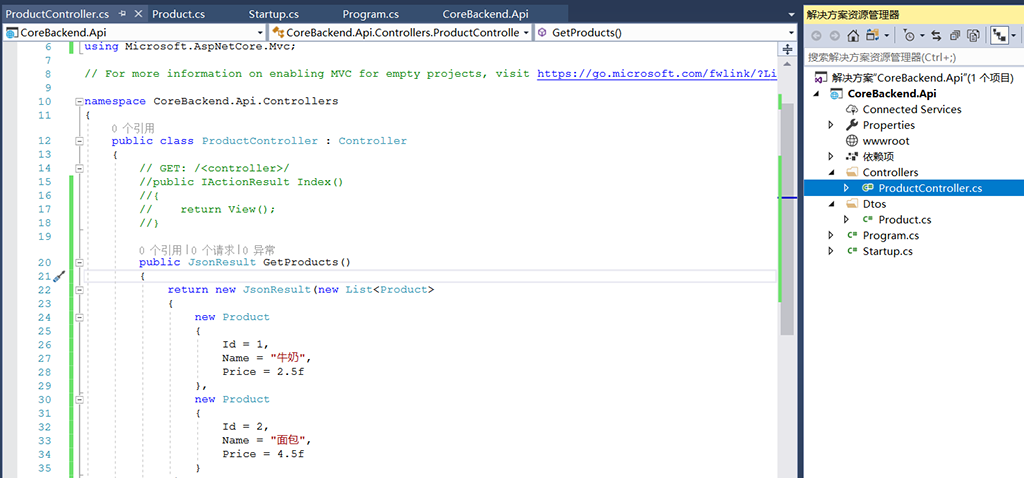
Task: Collapse the namespace CoreBackend.Api.Controllers block
Action: (x=80, y=102)
